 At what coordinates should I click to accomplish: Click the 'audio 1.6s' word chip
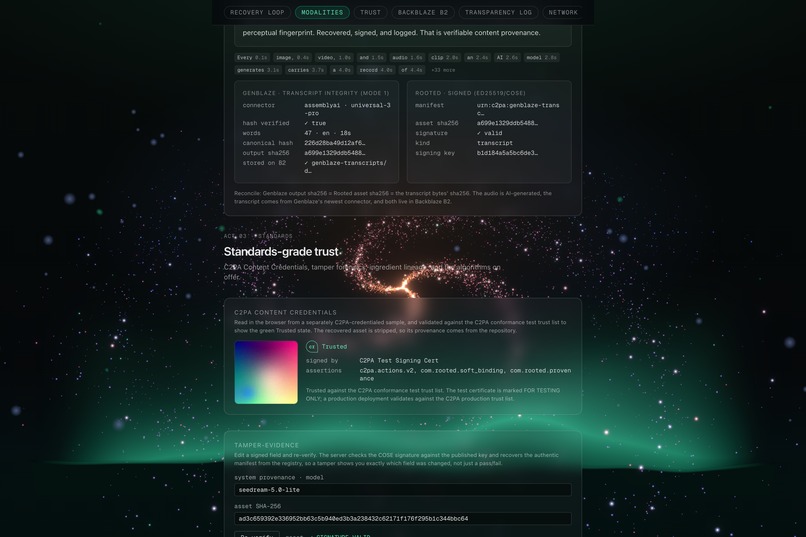click(407, 58)
